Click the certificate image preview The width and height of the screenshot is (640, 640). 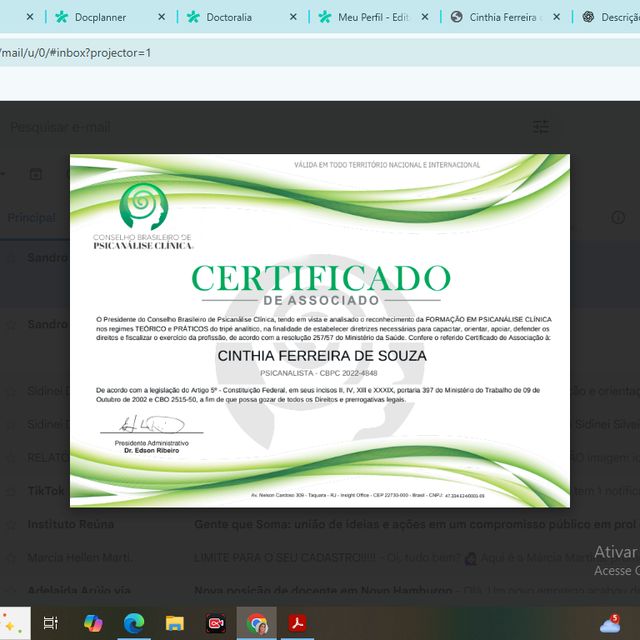320,331
